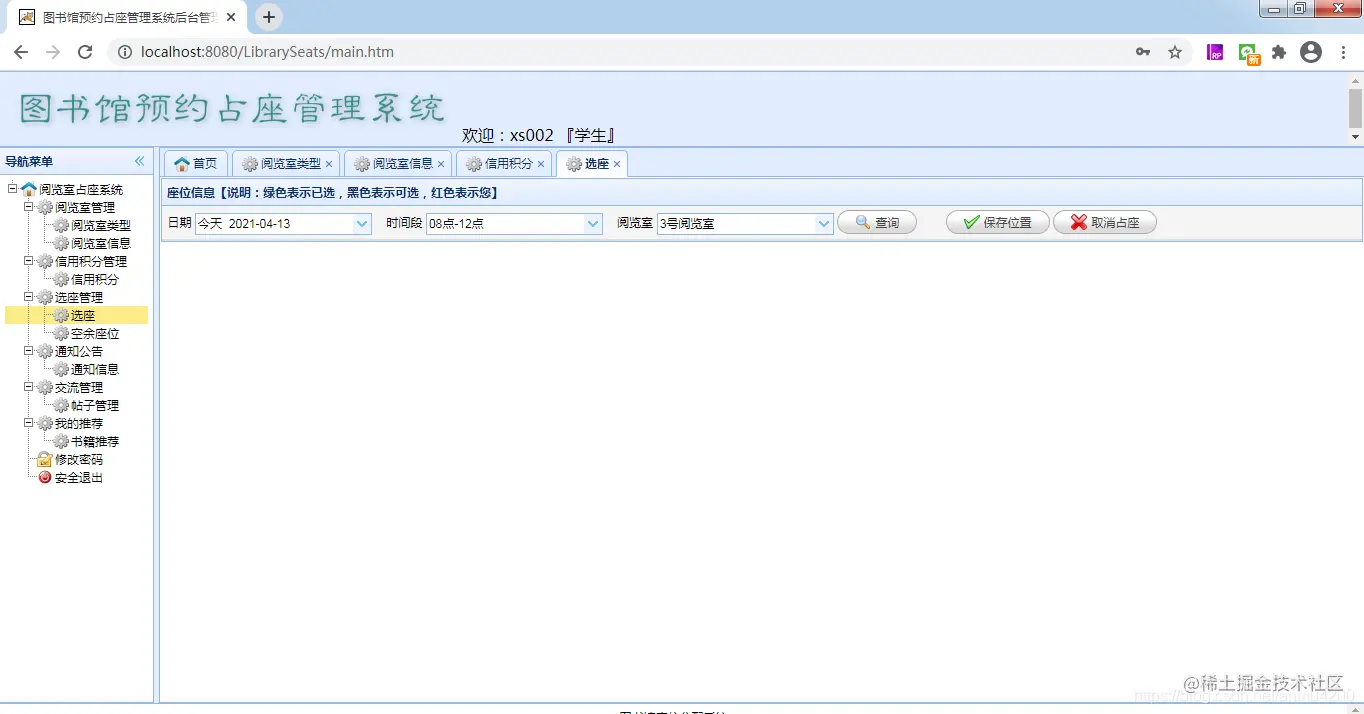
Task: Close the 阅览室信息 tab
Action: click(x=441, y=164)
